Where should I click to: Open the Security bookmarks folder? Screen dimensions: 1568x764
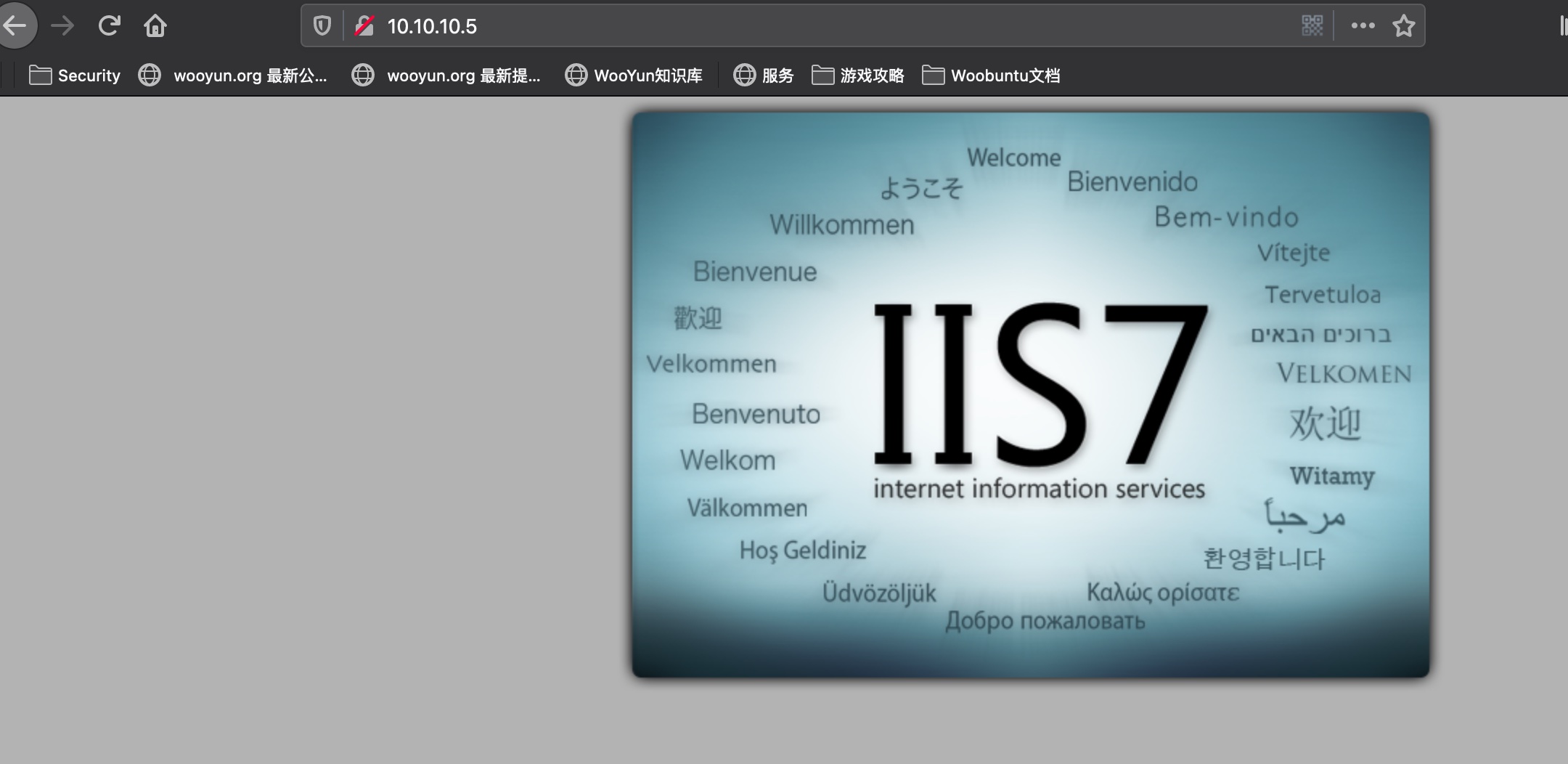(x=75, y=76)
